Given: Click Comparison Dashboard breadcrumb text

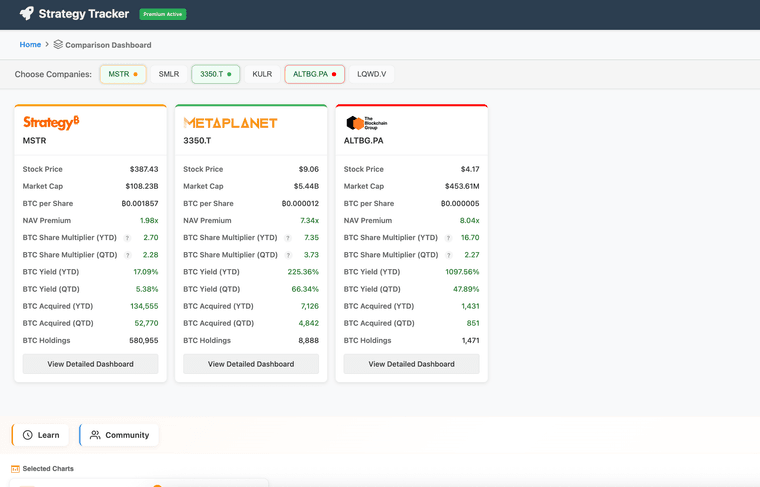Looking at the screenshot, I should (x=108, y=45).
